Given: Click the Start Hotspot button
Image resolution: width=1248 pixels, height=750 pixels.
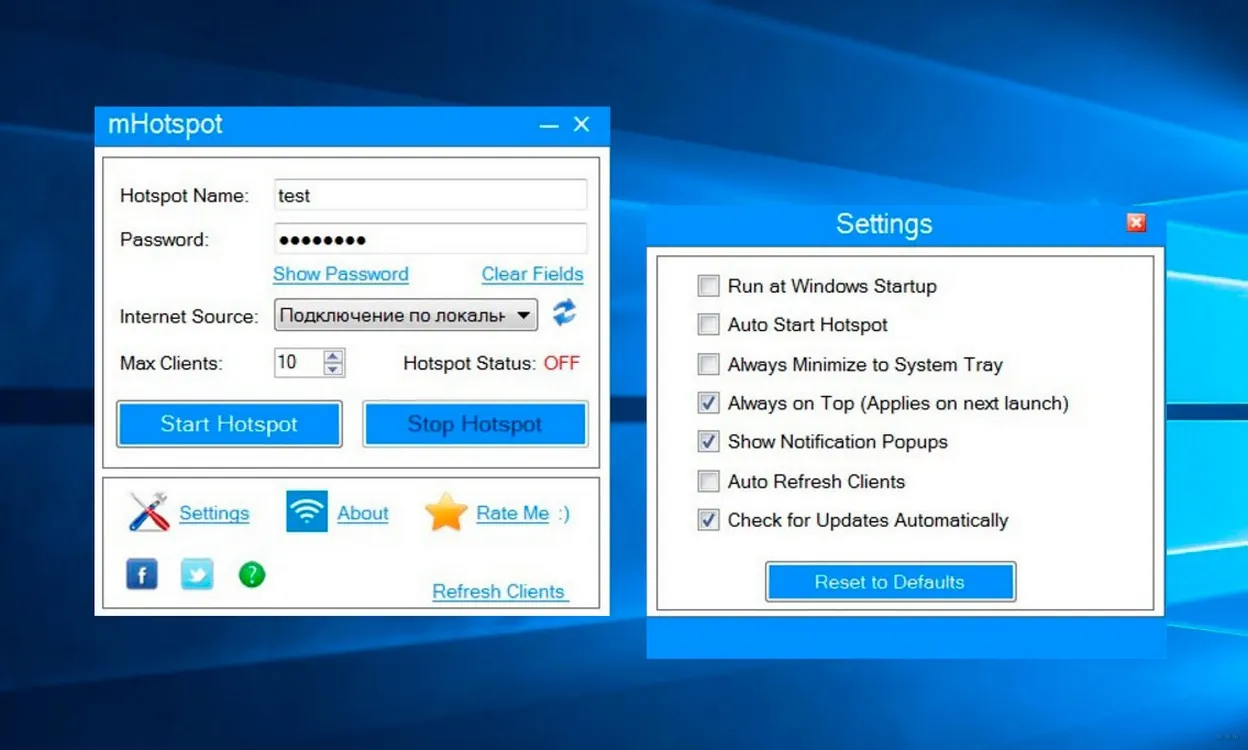Looking at the screenshot, I should (229, 424).
